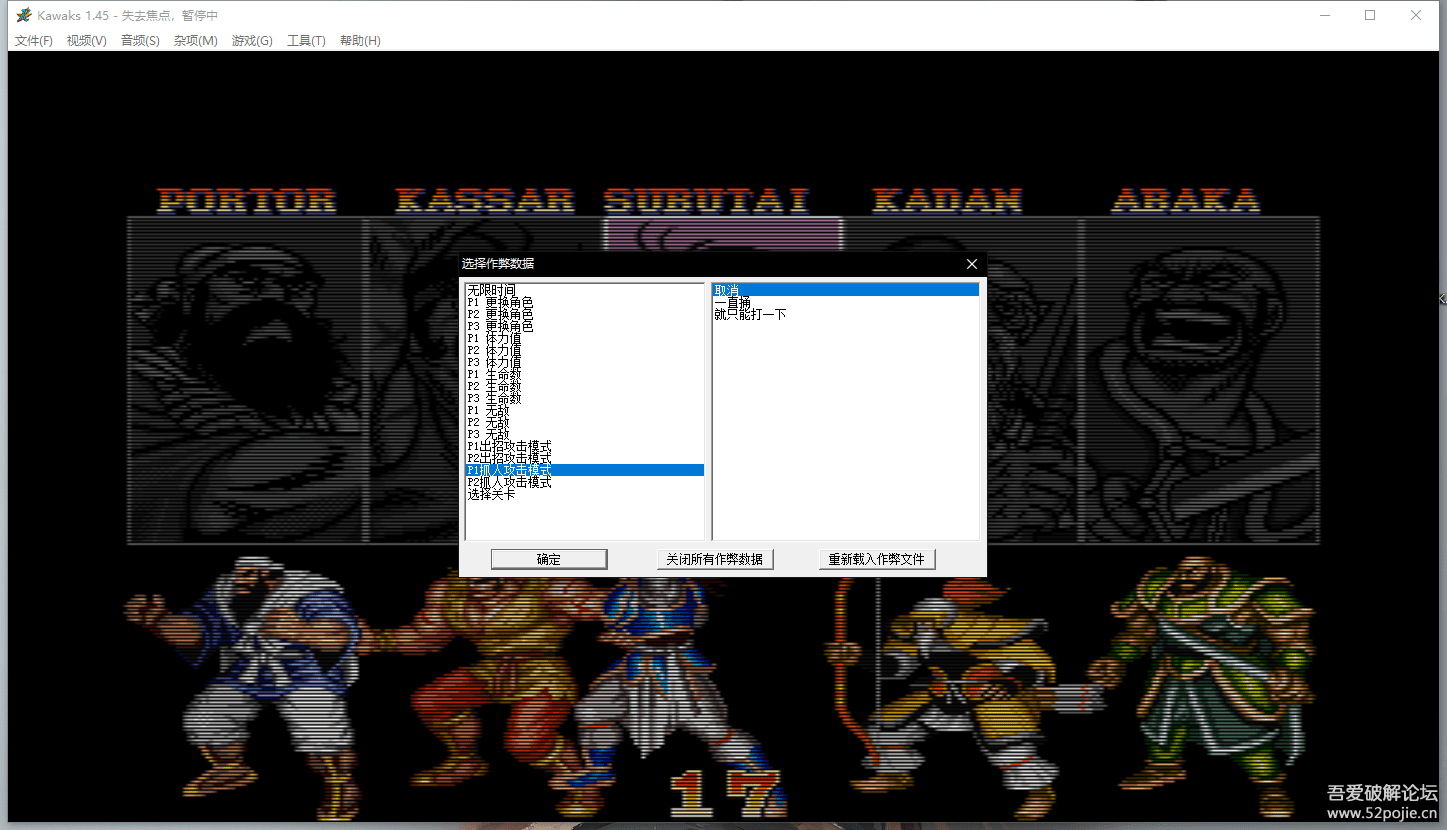Choose the 一直捅 option value
Screen dimensions: 1447x830
point(732,302)
